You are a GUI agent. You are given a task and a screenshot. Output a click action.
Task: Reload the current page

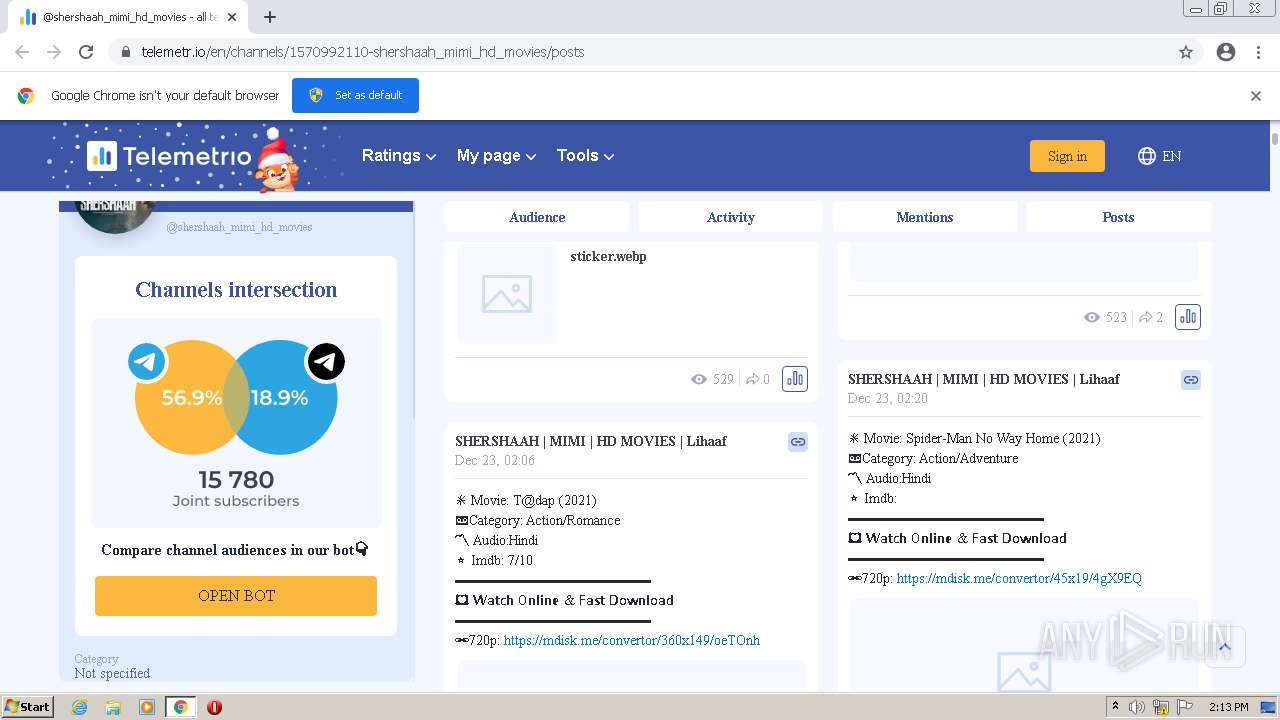(x=86, y=52)
